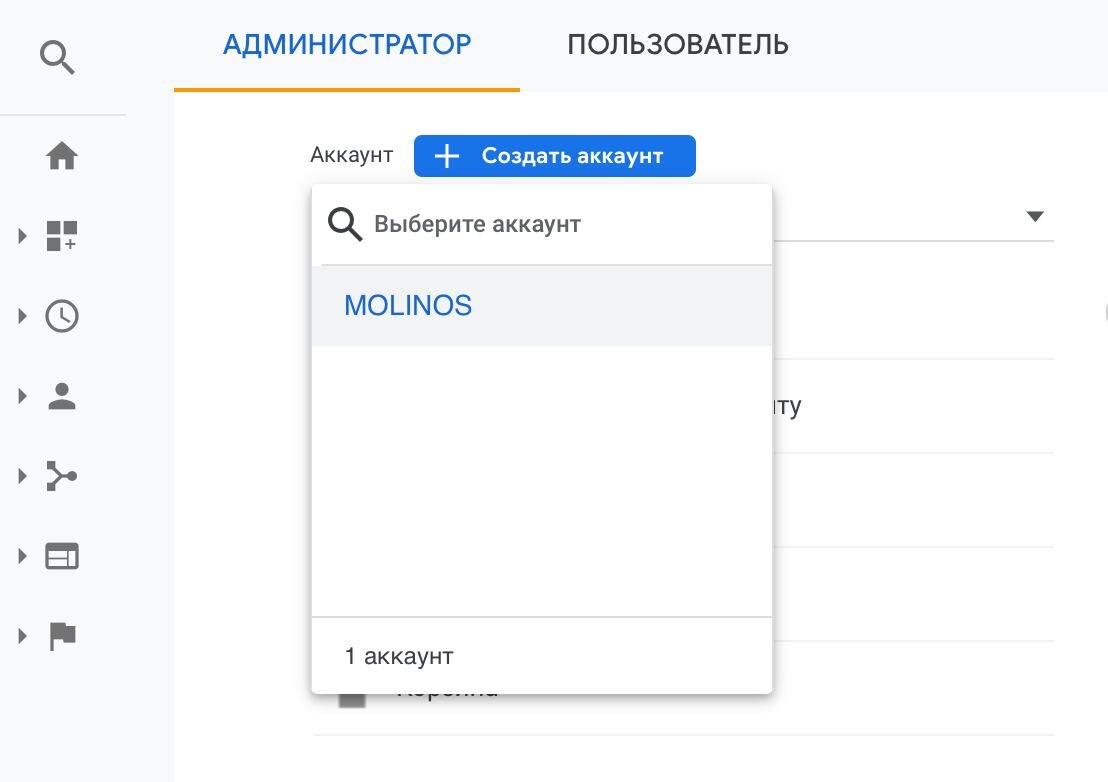Switch to the ПОЛЬЗОВАТЕЛЬ tab
Image resolution: width=1108 pixels, height=782 pixels.
[x=678, y=44]
